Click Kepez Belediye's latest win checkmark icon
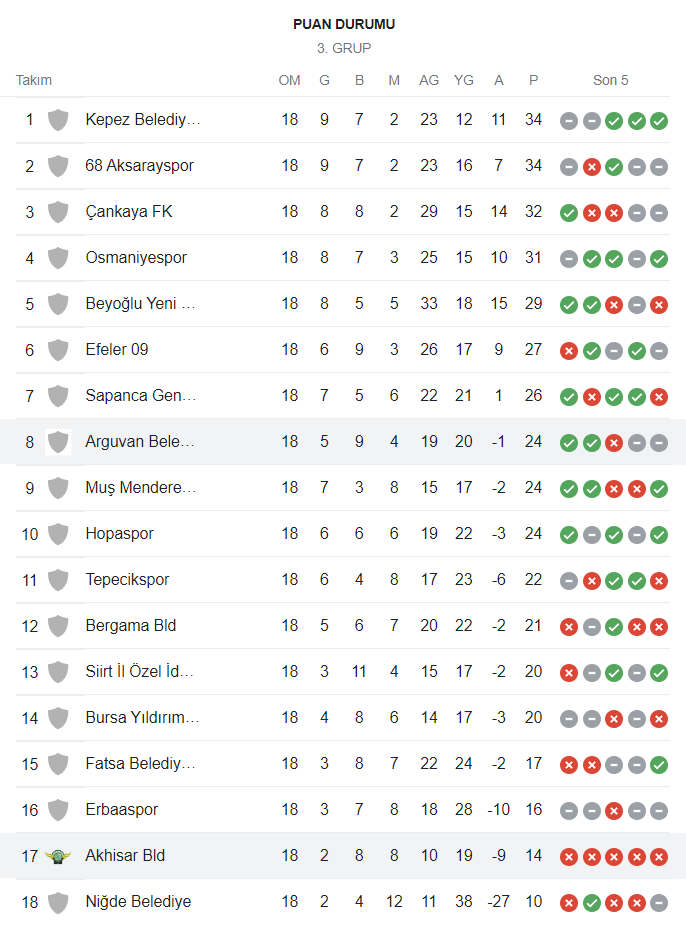This screenshot has height=931, width=686. [659, 121]
